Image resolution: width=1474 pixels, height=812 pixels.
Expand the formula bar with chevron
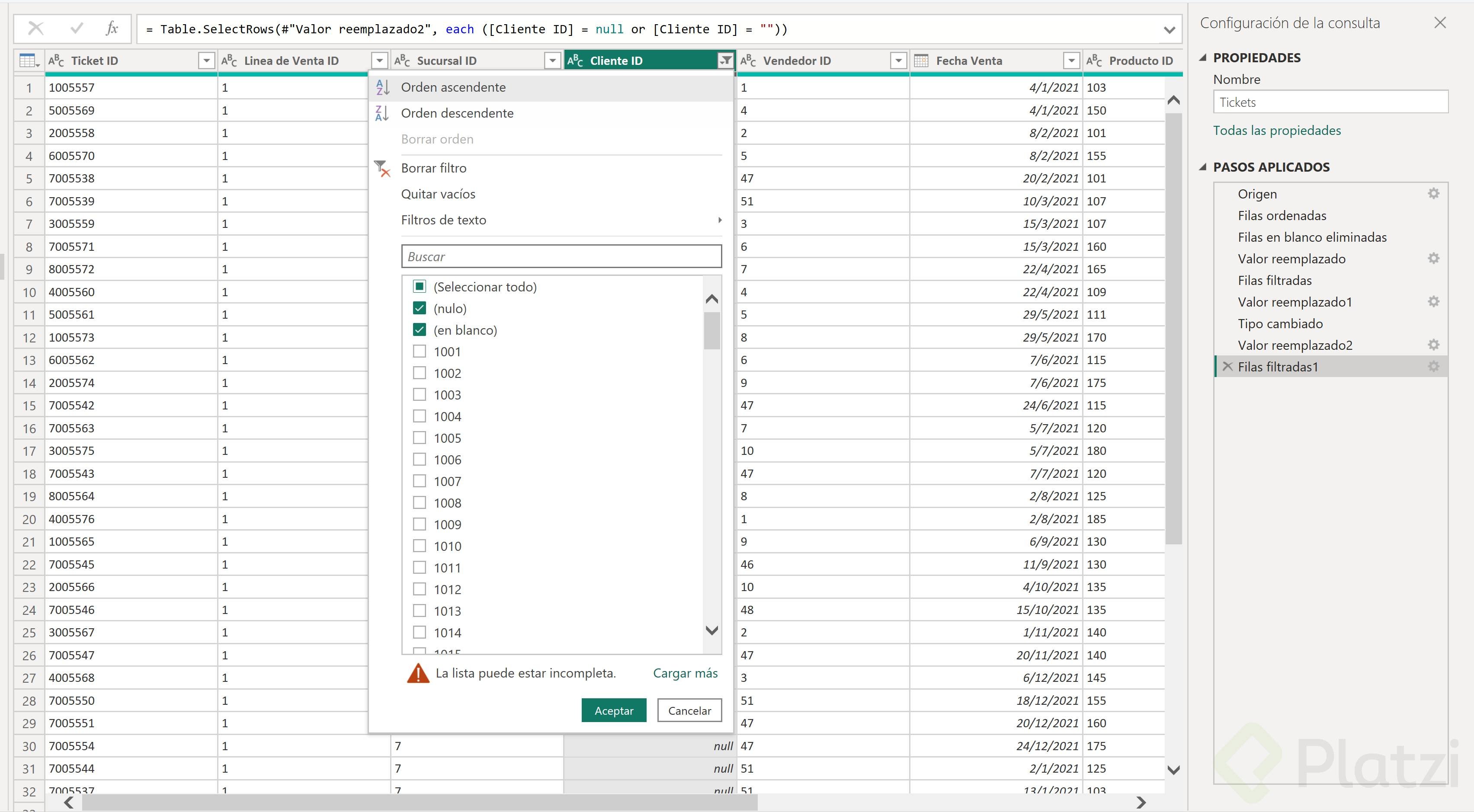(x=1169, y=30)
